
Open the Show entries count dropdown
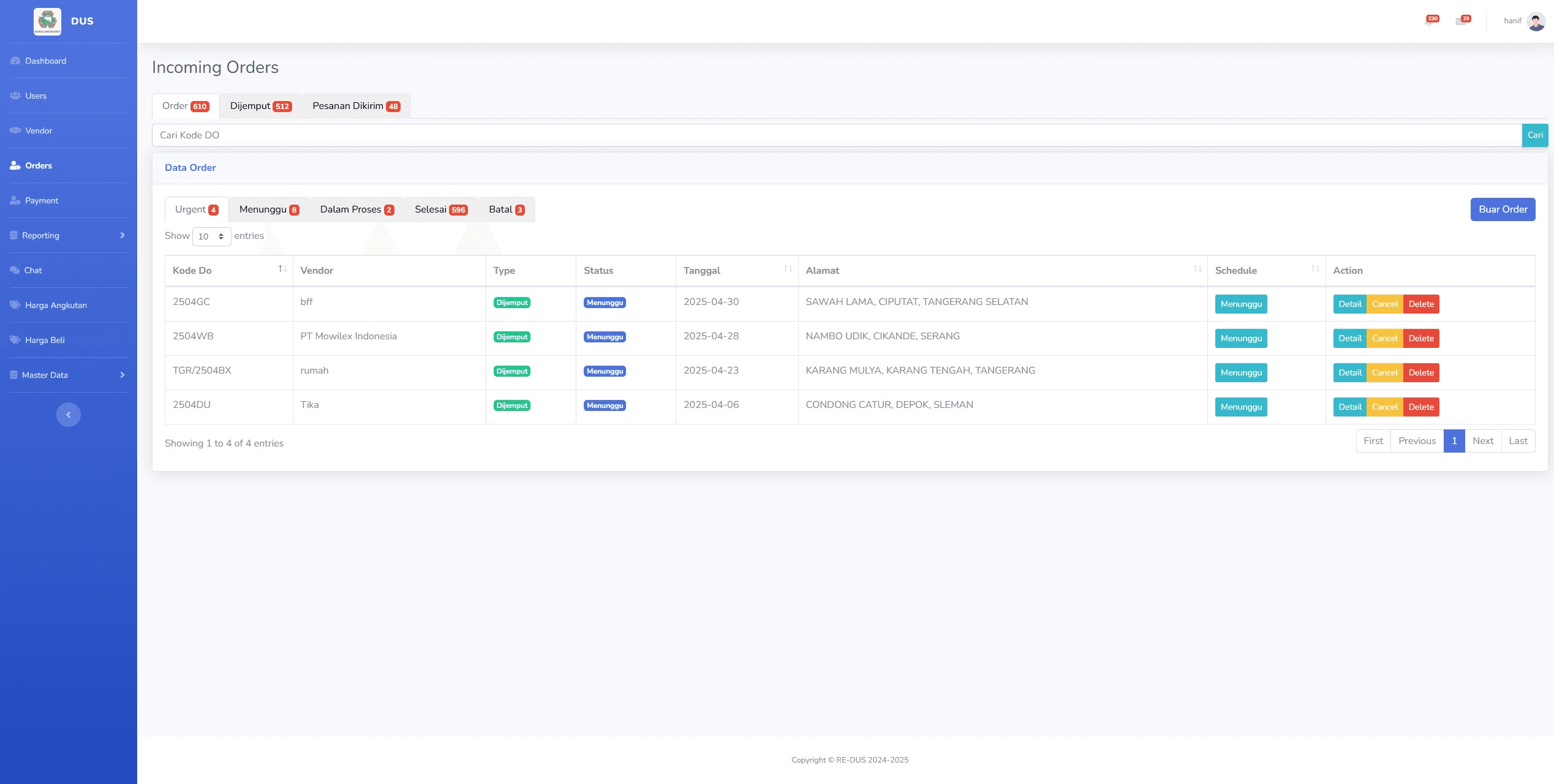(211, 236)
